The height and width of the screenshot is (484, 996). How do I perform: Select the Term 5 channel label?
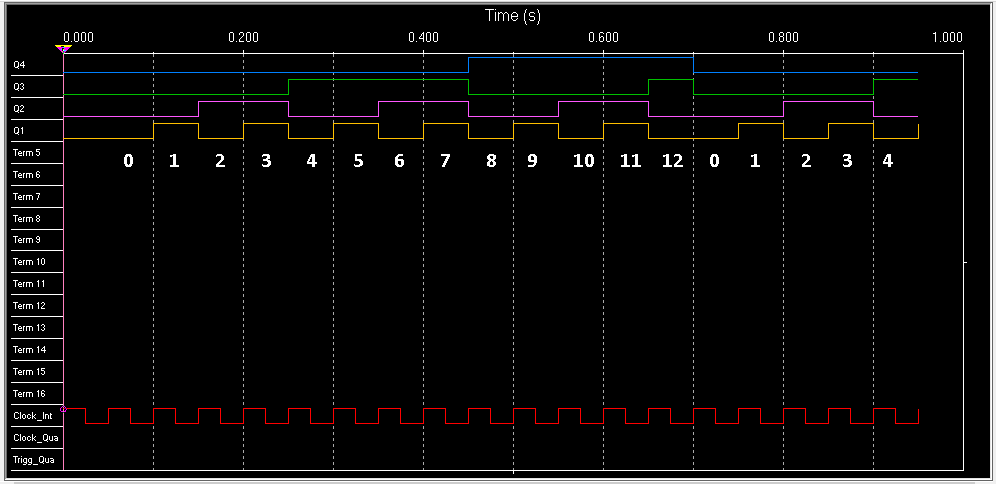(27, 153)
